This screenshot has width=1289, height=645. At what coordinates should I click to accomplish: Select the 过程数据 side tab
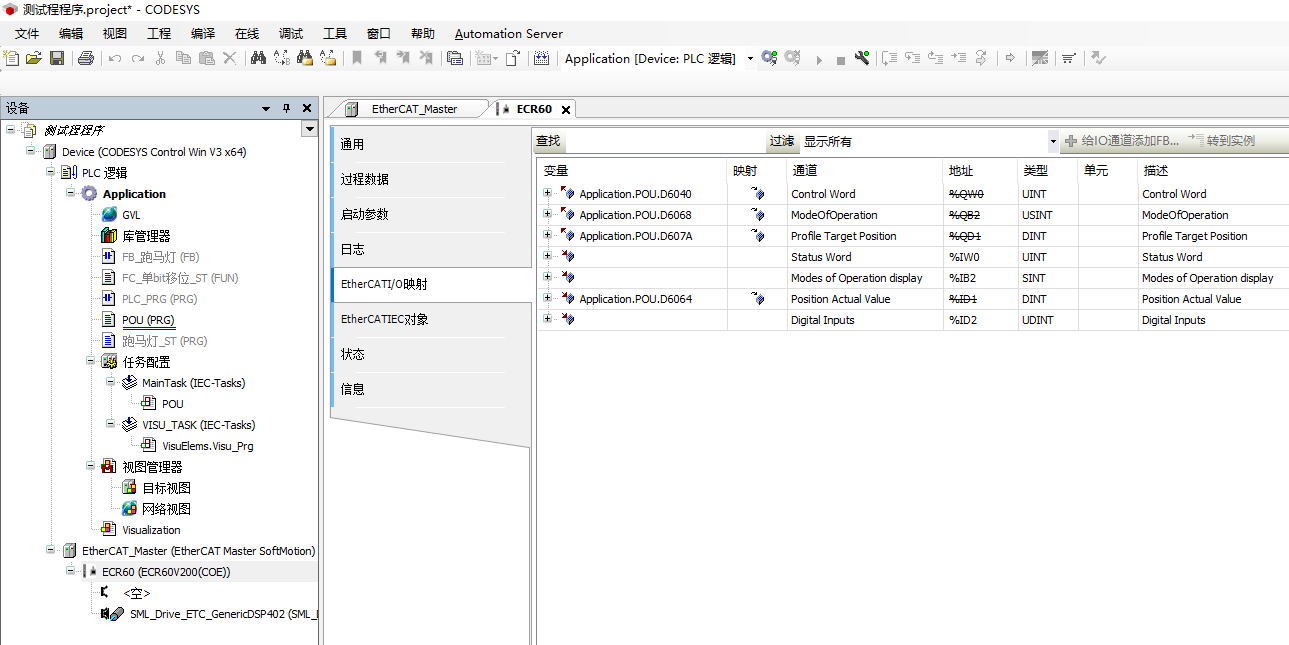click(x=431, y=179)
